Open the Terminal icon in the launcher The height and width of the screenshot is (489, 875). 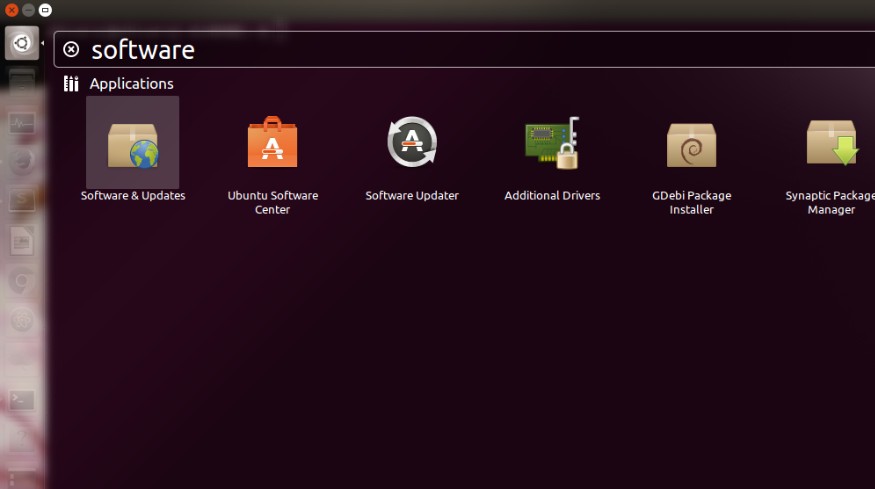(x=22, y=400)
